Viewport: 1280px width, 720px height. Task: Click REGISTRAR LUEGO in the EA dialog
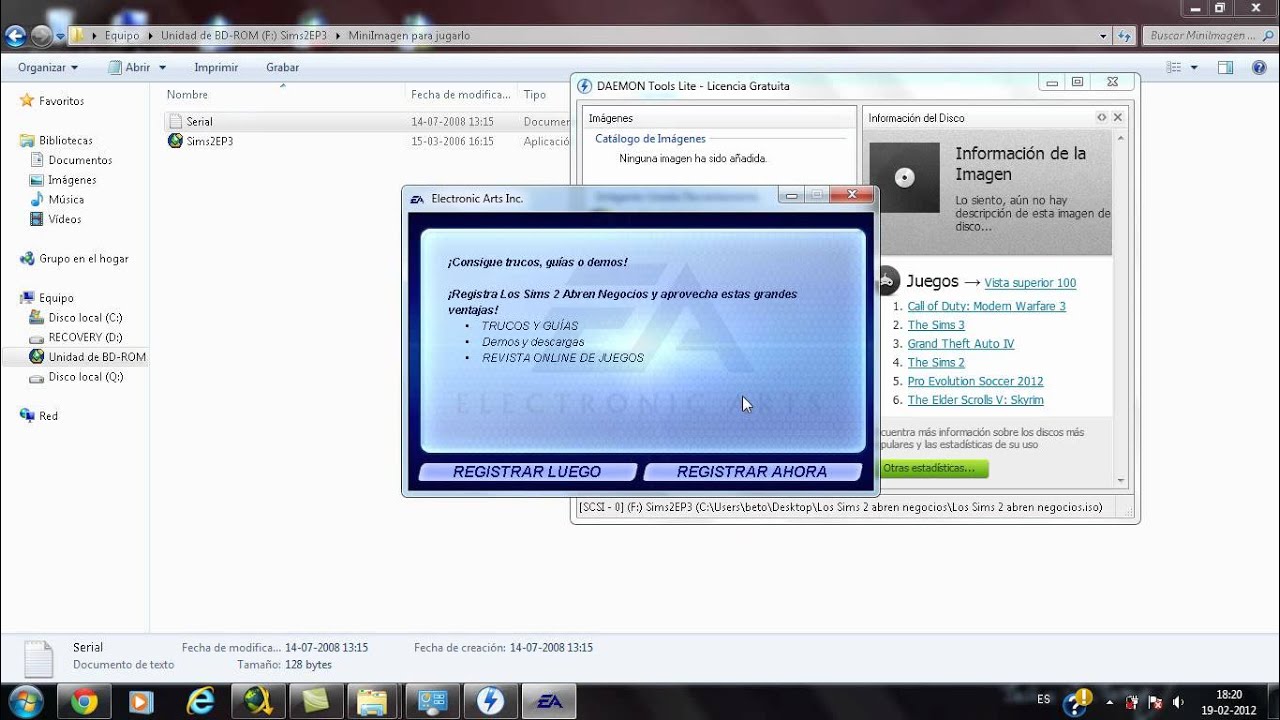(527, 472)
